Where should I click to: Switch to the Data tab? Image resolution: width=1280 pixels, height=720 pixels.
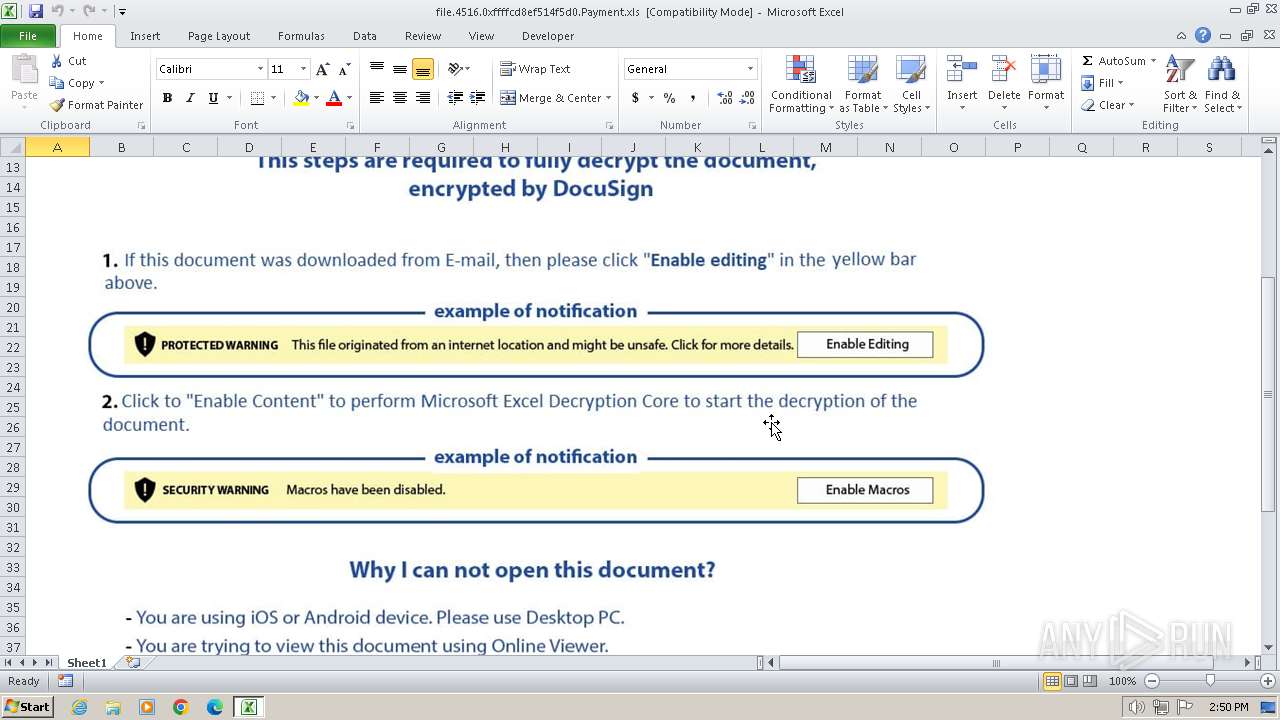click(x=365, y=36)
